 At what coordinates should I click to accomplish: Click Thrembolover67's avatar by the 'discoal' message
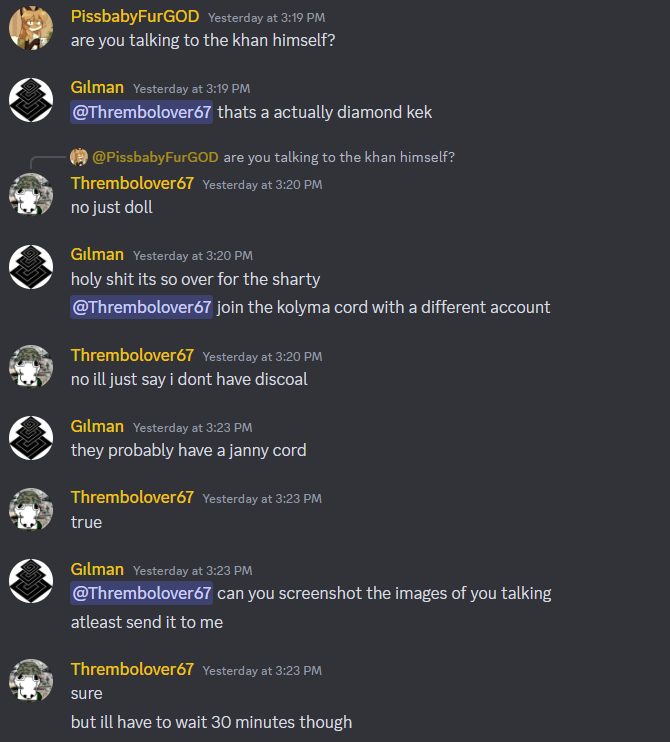click(31, 367)
